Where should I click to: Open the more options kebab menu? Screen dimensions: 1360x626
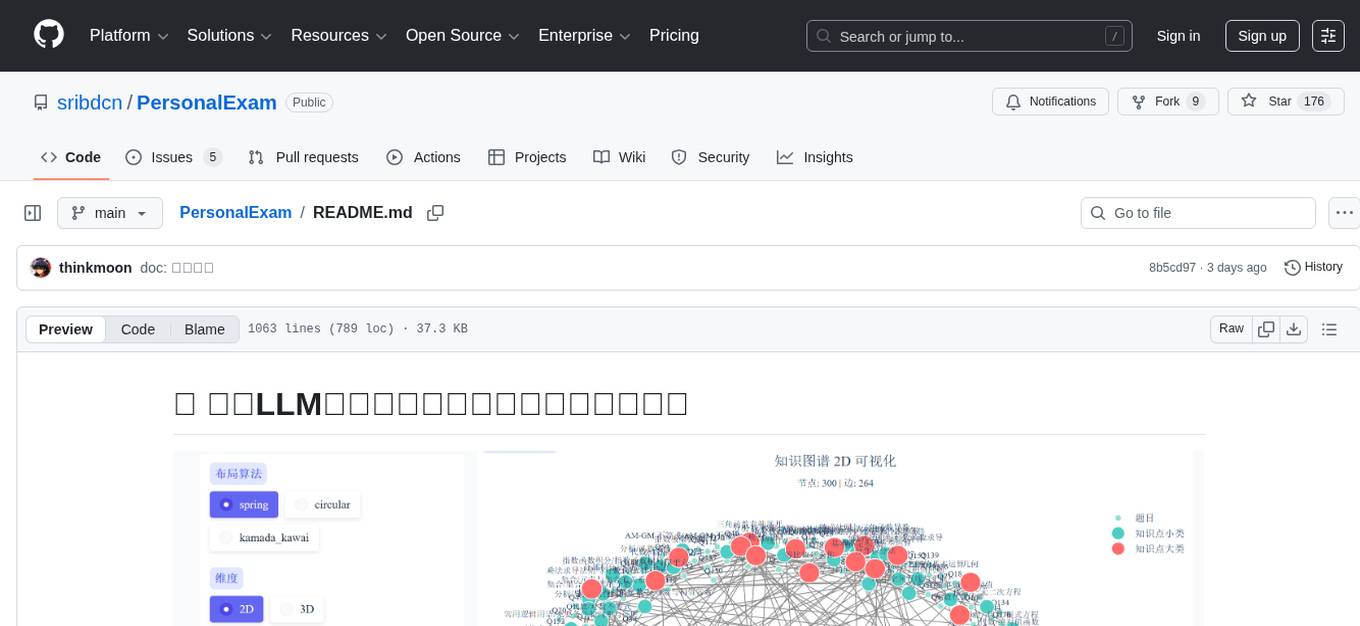(x=1344, y=212)
